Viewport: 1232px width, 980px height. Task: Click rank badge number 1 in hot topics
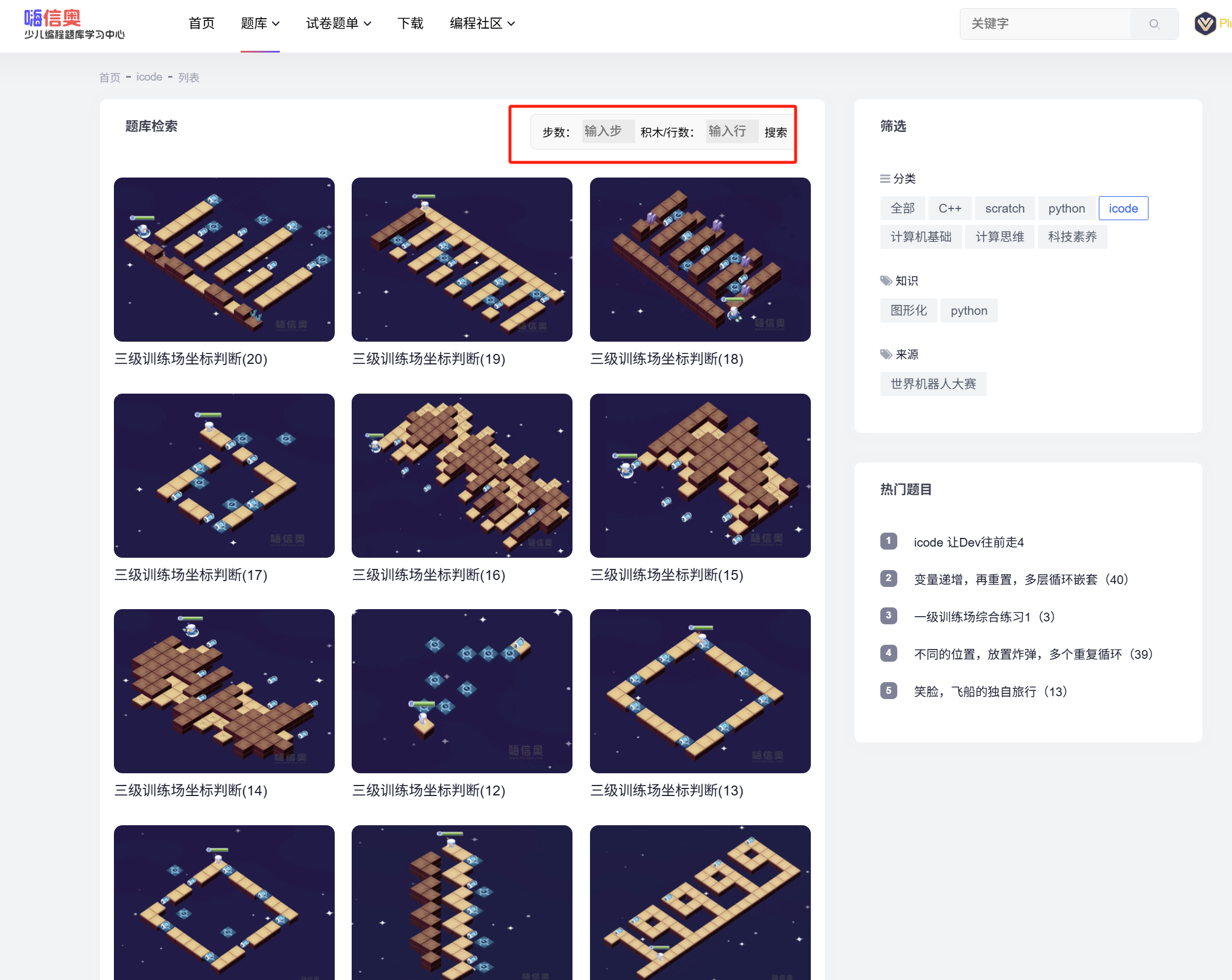(x=889, y=541)
